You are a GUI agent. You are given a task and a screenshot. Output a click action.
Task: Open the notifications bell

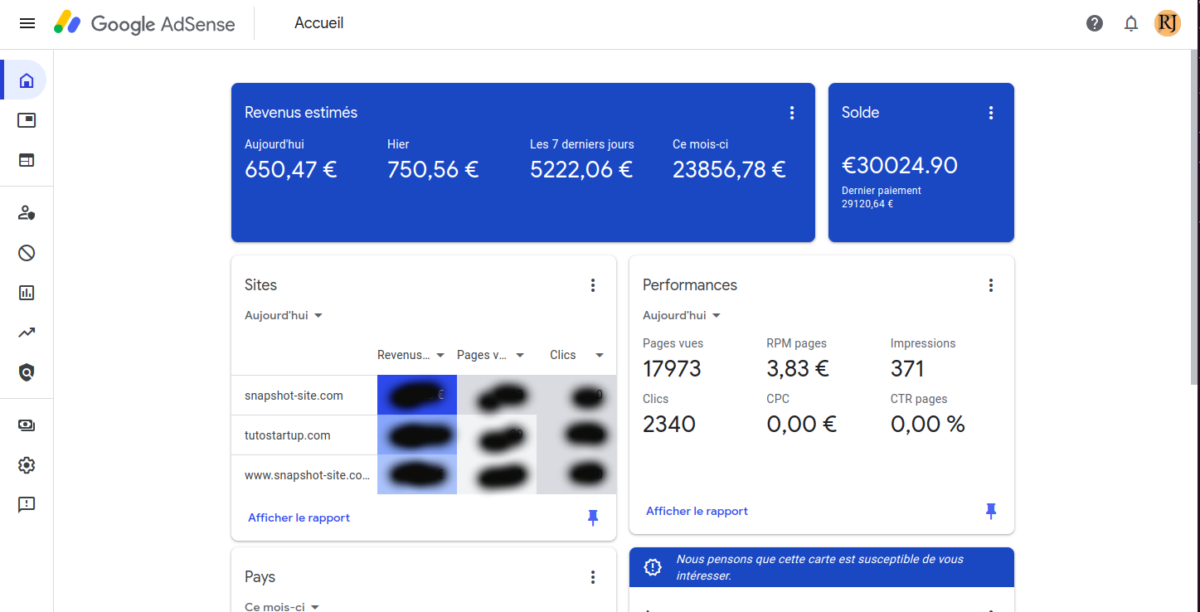pyautogui.click(x=1131, y=23)
